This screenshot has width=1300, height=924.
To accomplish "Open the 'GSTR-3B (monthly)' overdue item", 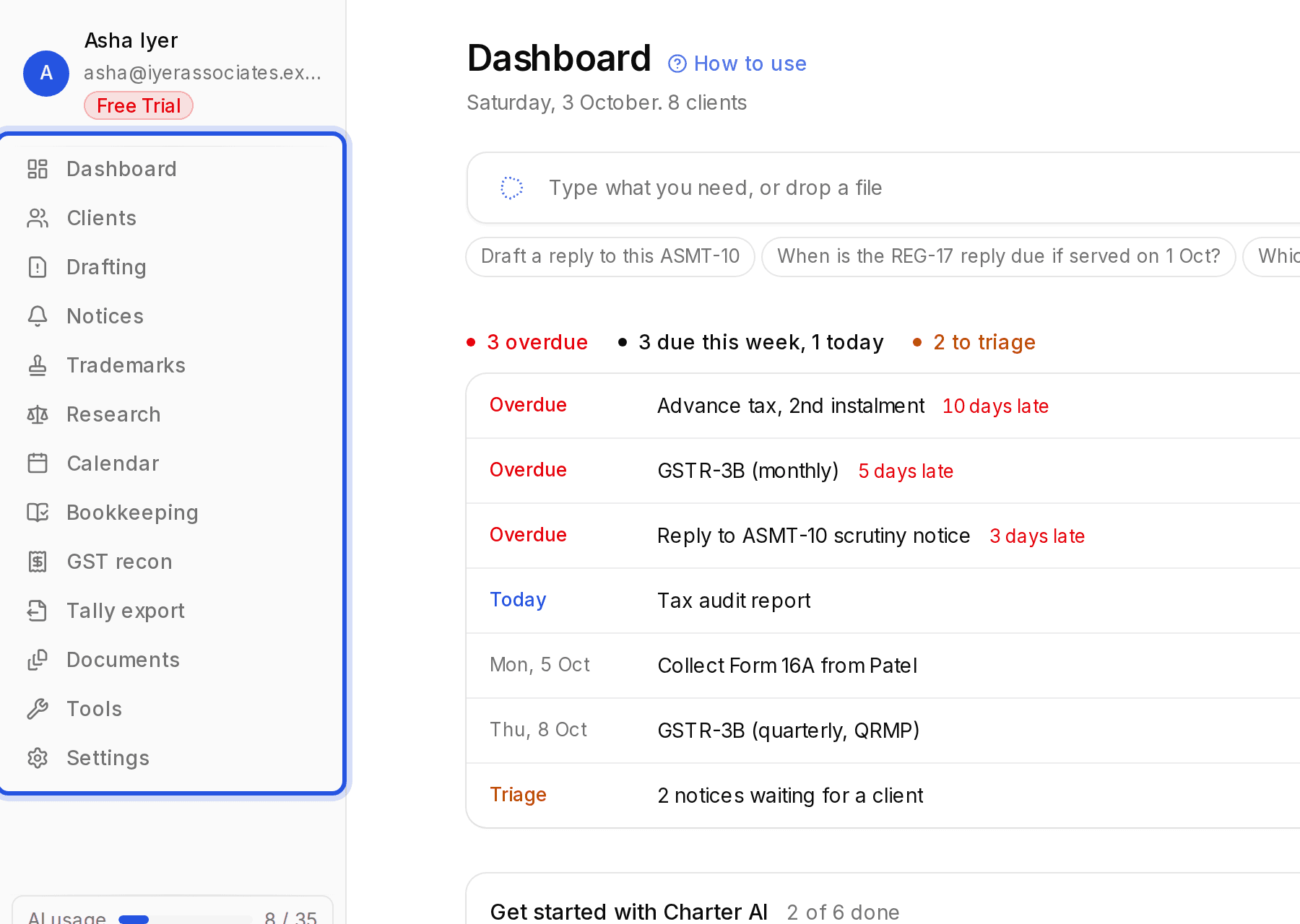I will coord(883,471).
